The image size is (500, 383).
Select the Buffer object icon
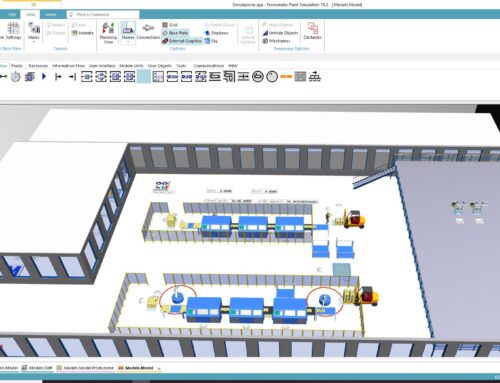(x=172, y=77)
